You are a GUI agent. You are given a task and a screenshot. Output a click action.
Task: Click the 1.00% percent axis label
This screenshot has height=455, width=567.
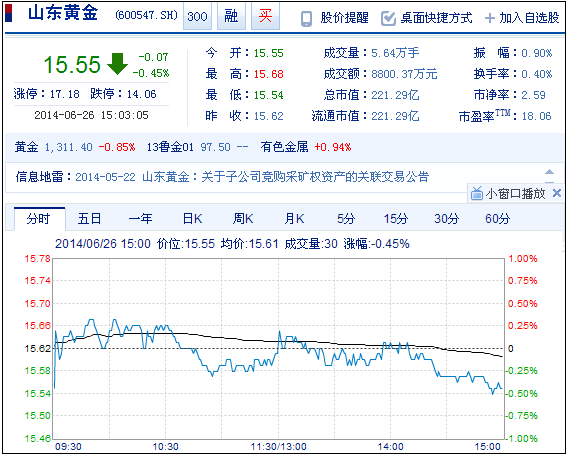(523, 259)
